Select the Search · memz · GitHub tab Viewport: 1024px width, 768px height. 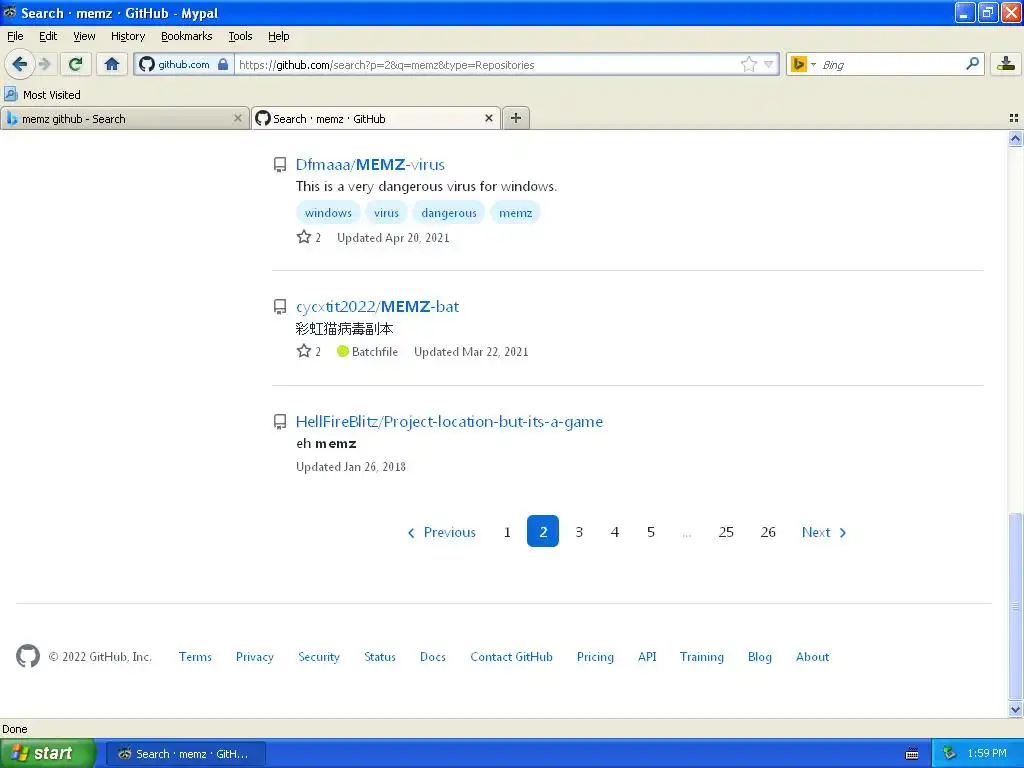tap(376, 118)
